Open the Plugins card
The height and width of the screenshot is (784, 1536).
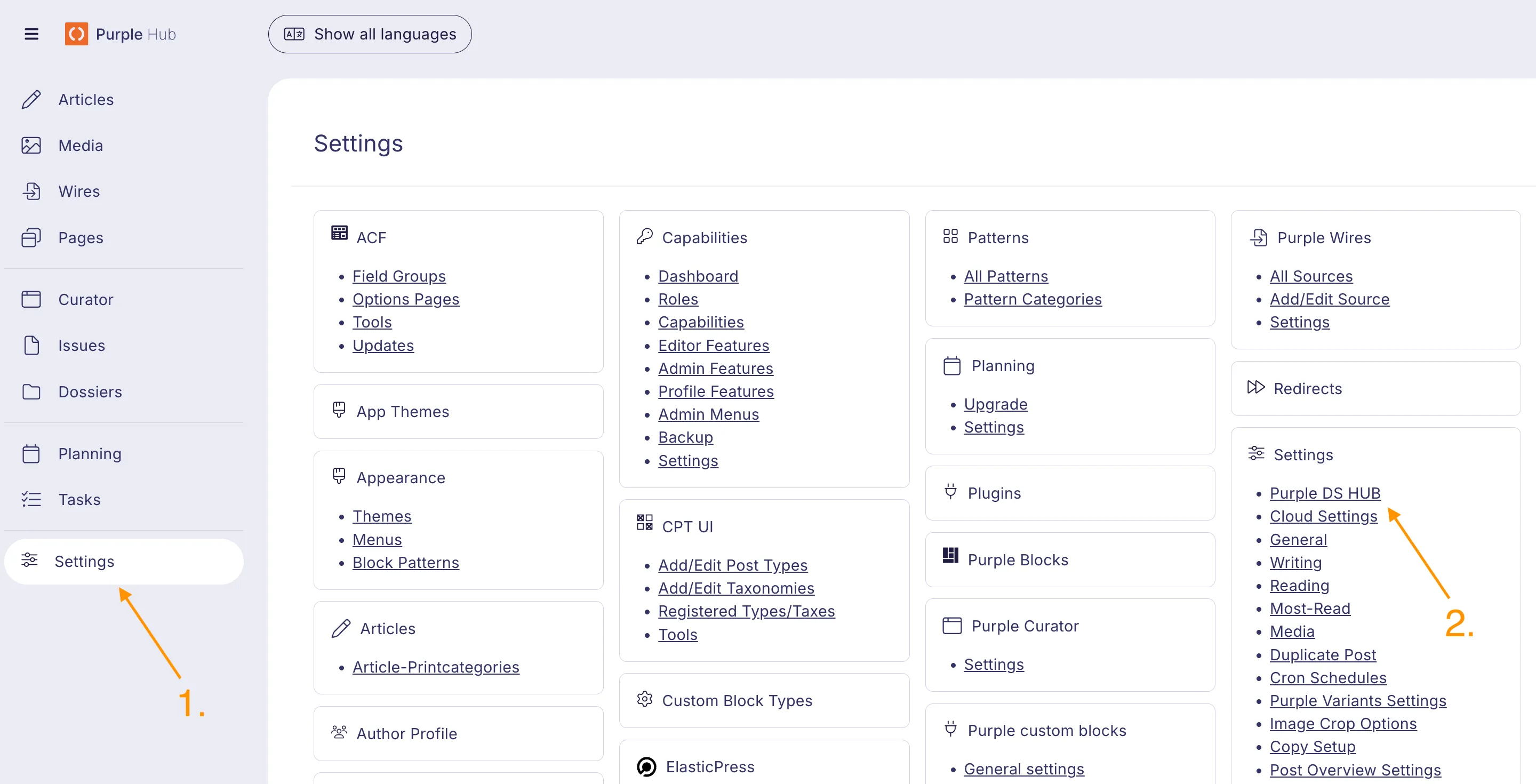1070,493
